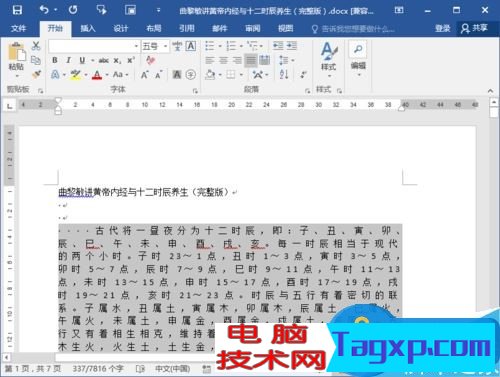Undo the last action
Viewport: 500px width, 377px height.
44,10
